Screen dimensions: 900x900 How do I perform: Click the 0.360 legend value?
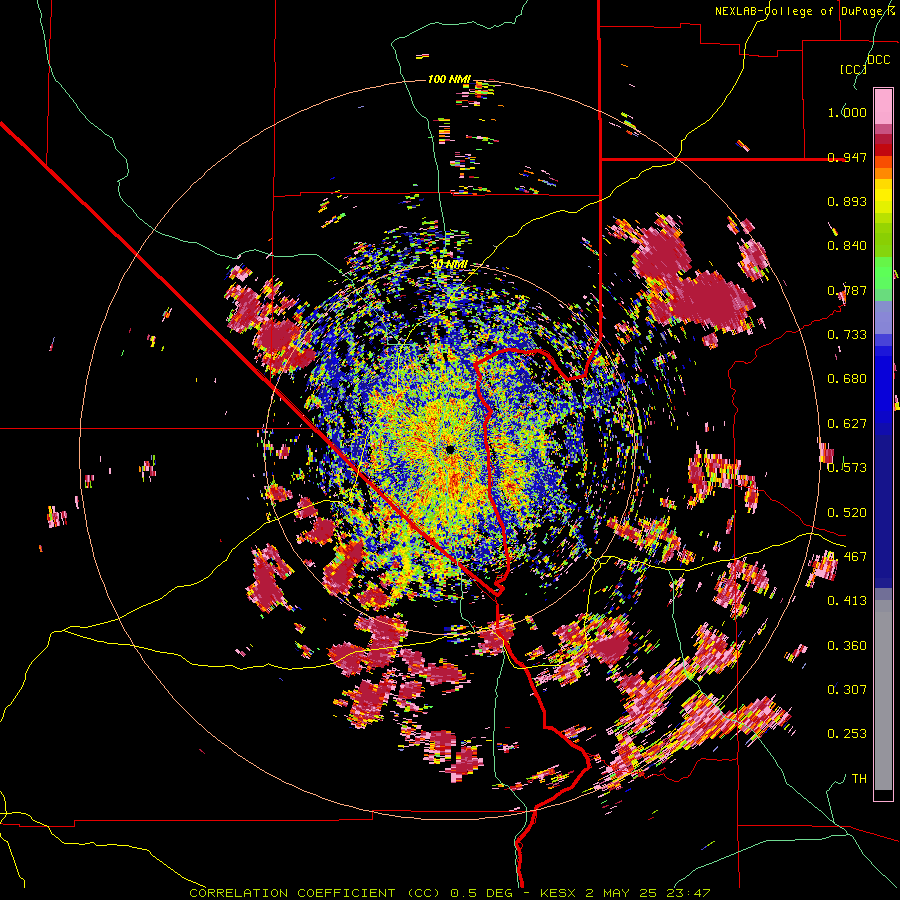coord(847,646)
